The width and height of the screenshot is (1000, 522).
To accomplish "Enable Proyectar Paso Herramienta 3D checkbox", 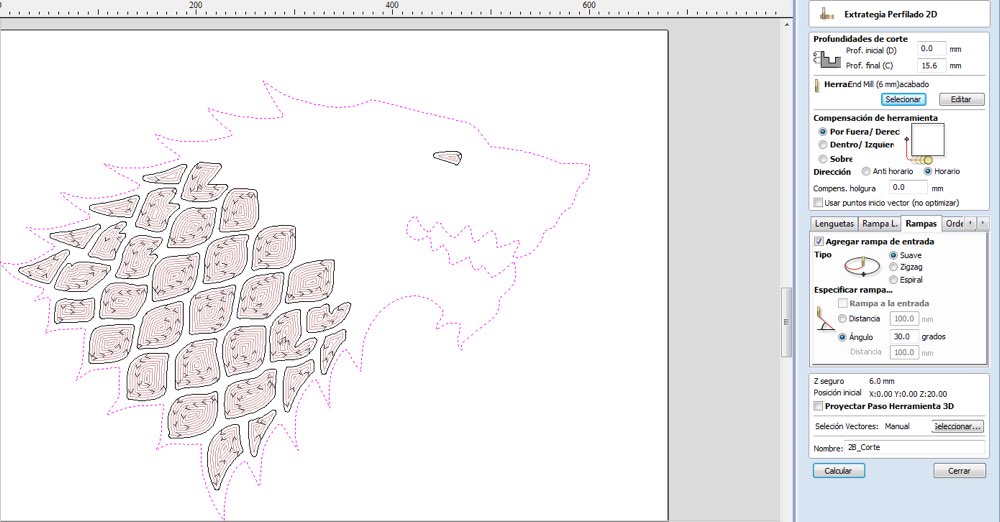I will (818, 406).
